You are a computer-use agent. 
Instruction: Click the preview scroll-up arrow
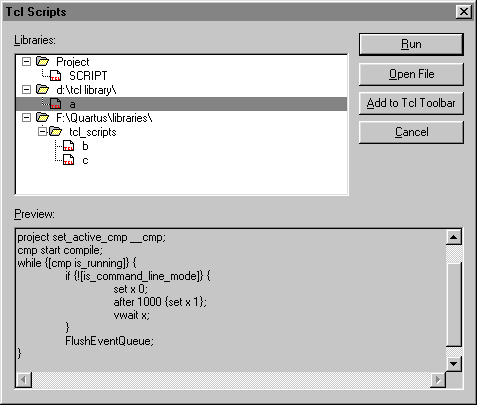(x=453, y=237)
